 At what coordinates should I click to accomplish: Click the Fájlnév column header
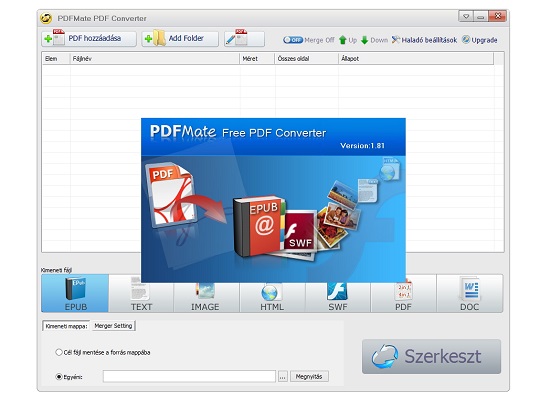point(155,59)
